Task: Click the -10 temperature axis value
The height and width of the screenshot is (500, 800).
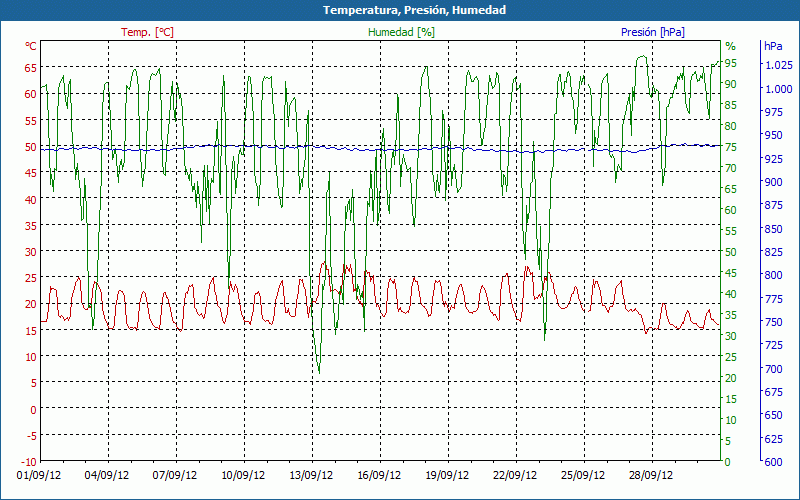Action: (x=29, y=462)
